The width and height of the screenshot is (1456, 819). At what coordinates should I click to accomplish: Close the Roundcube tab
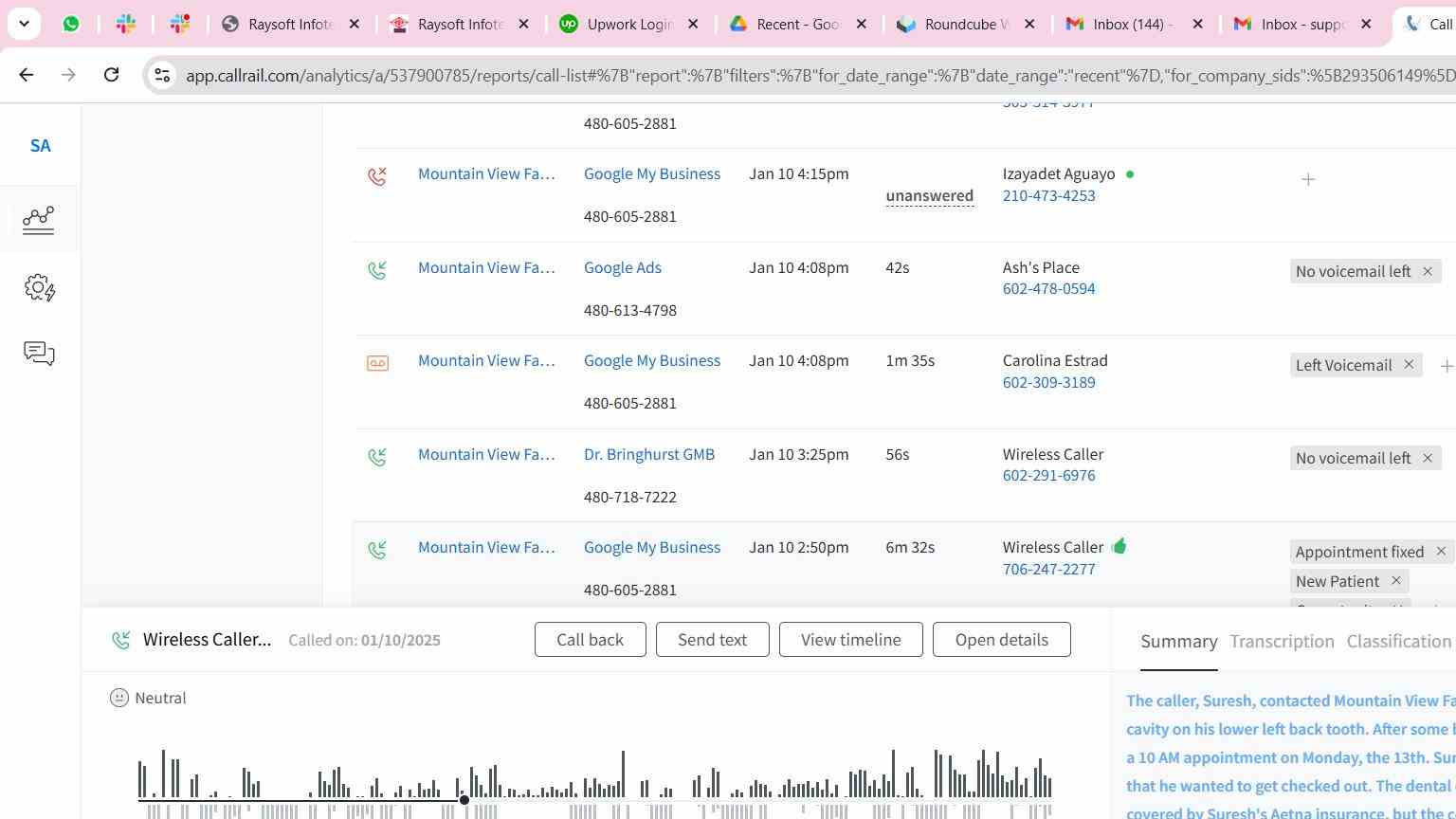(1029, 24)
